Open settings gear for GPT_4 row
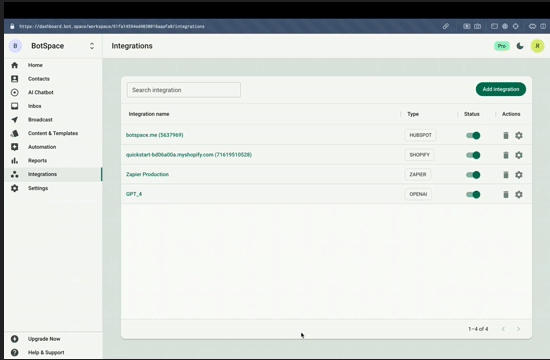Image resolution: width=550 pixels, height=360 pixels. (519, 194)
